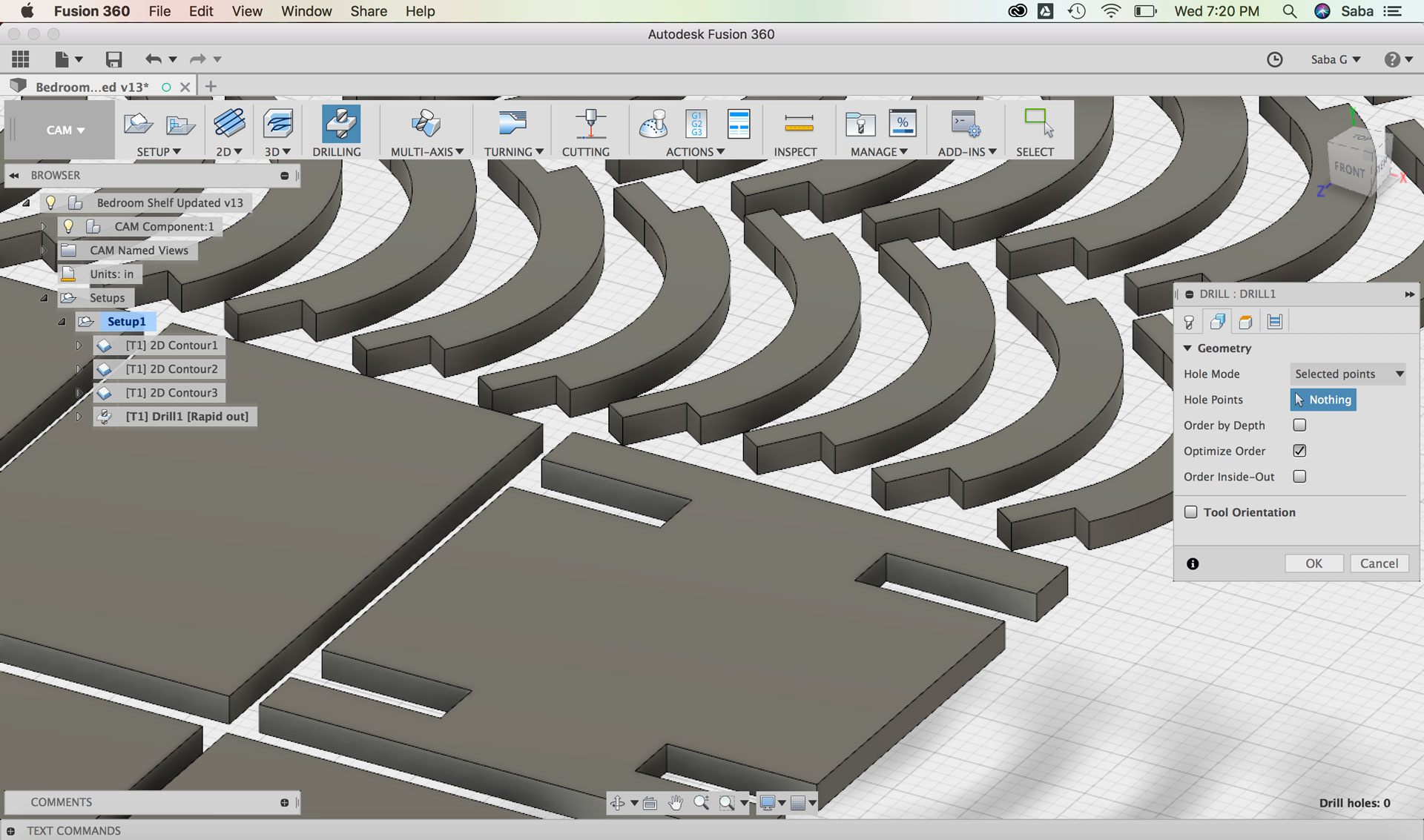Uncheck the Optimize Order checkbox
The height and width of the screenshot is (840, 1424).
point(1299,451)
